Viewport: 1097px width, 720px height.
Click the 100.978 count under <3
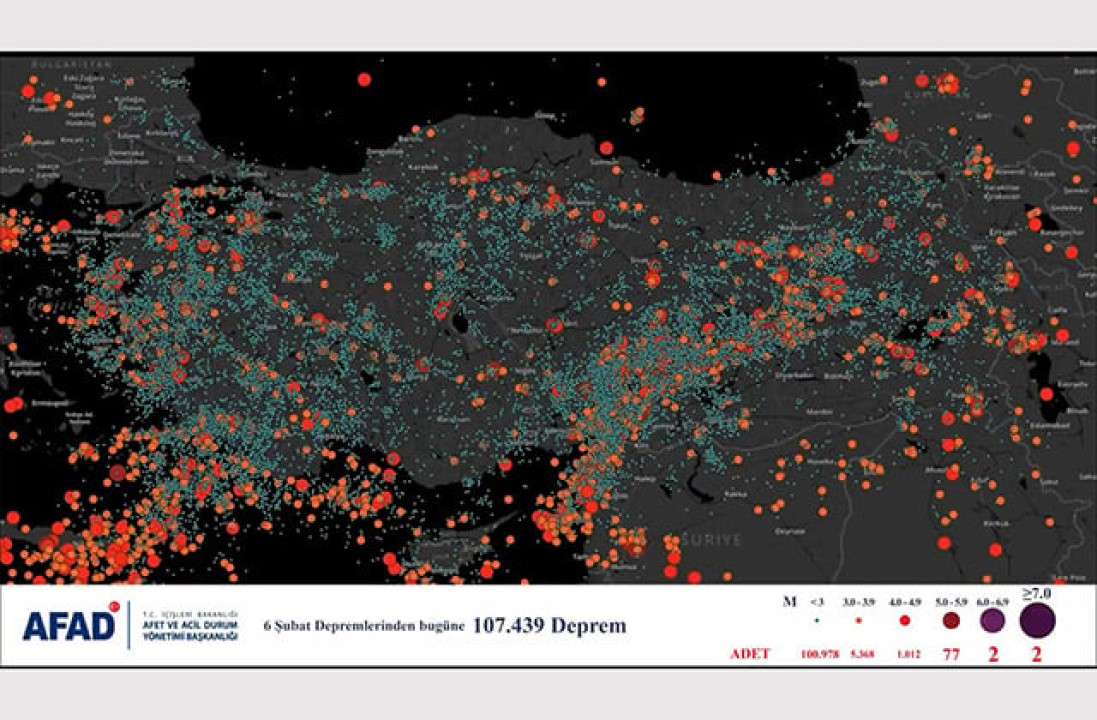click(816, 654)
